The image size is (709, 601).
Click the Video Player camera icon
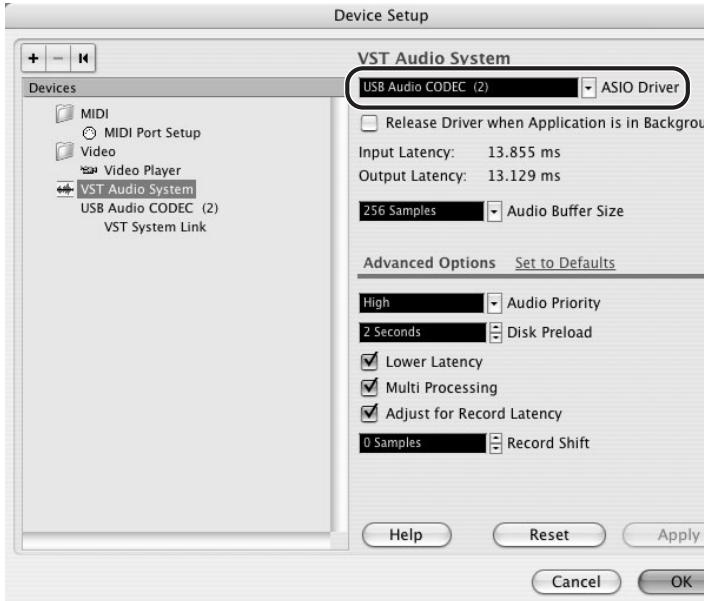click(x=89, y=170)
